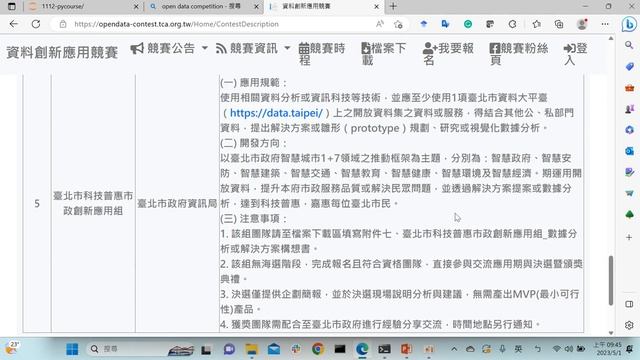Select the 臺北市政府資訊局 table cell
This screenshot has height=360, width=640.
[177, 203]
